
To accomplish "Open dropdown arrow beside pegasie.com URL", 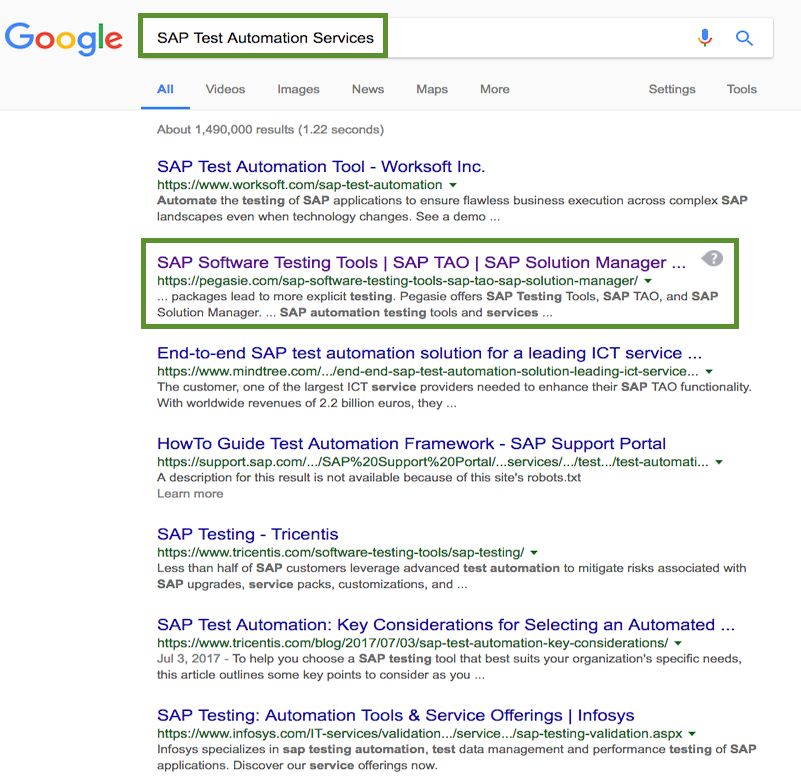I will [x=648, y=281].
